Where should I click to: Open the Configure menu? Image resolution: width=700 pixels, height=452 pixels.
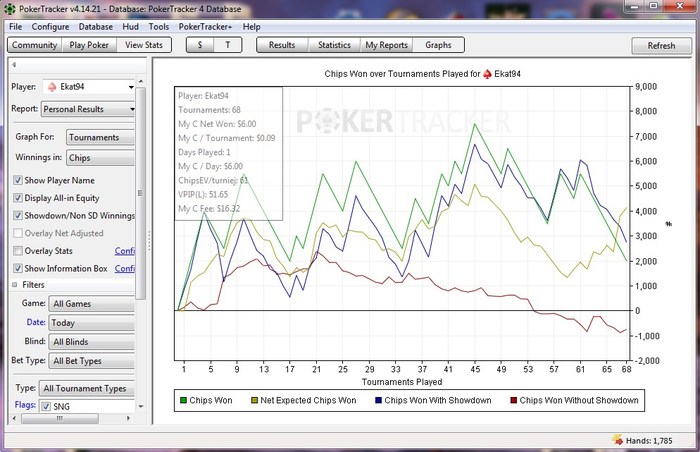click(x=50, y=27)
